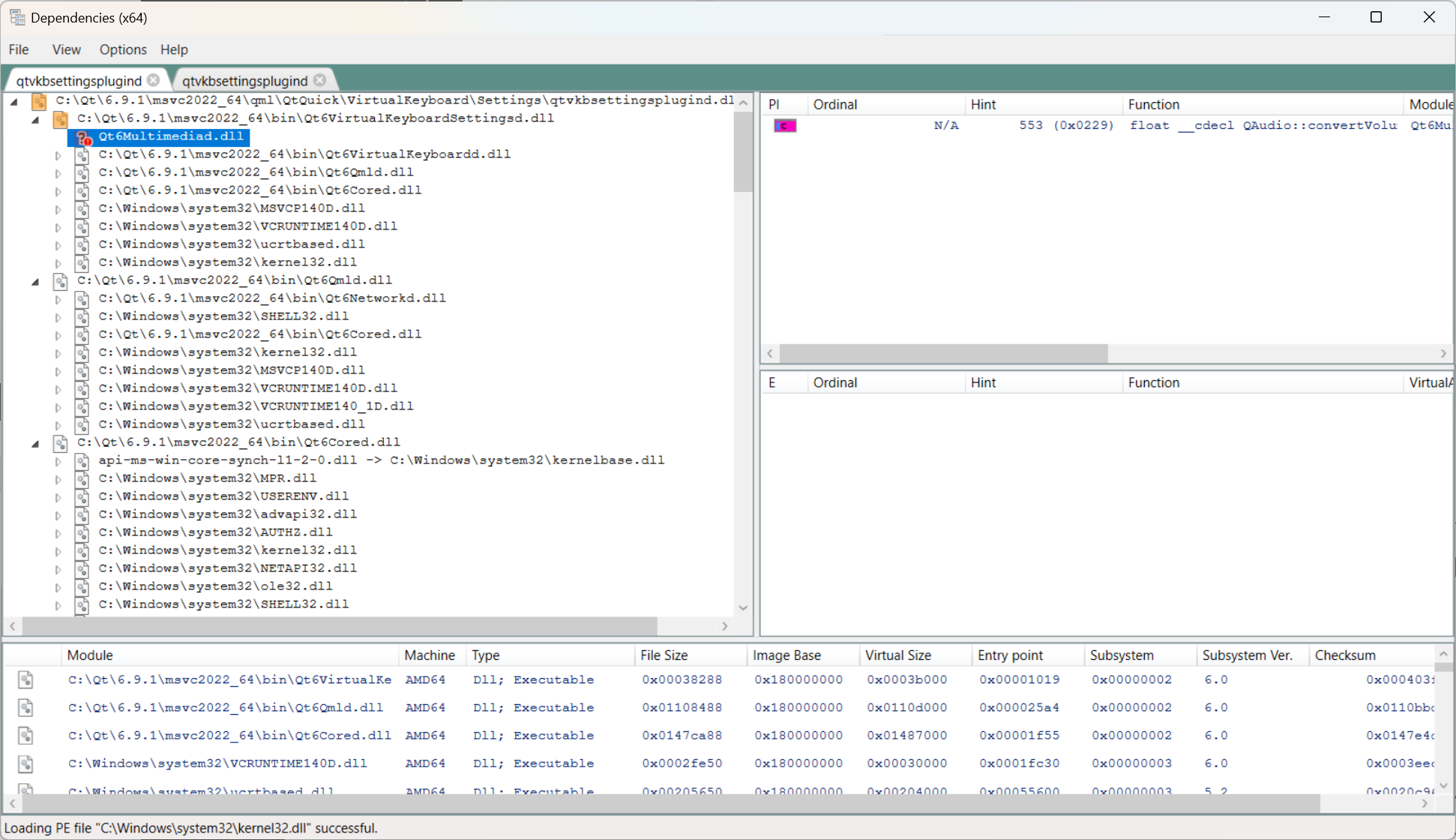Image resolution: width=1456 pixels, height=840 pixels.
Task: Click the tree view horizontal scrollbar thumb
Action: tap(340, 625)
